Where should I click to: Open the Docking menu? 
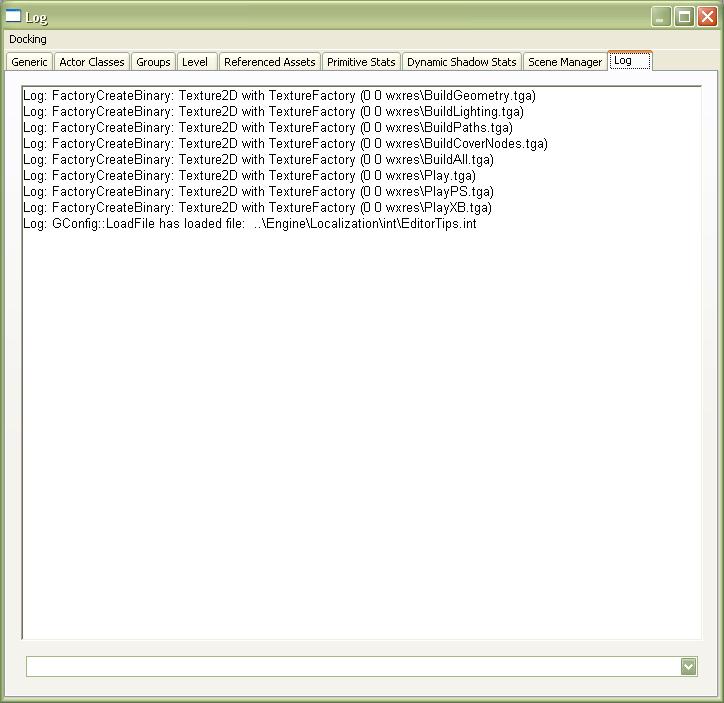28,39
